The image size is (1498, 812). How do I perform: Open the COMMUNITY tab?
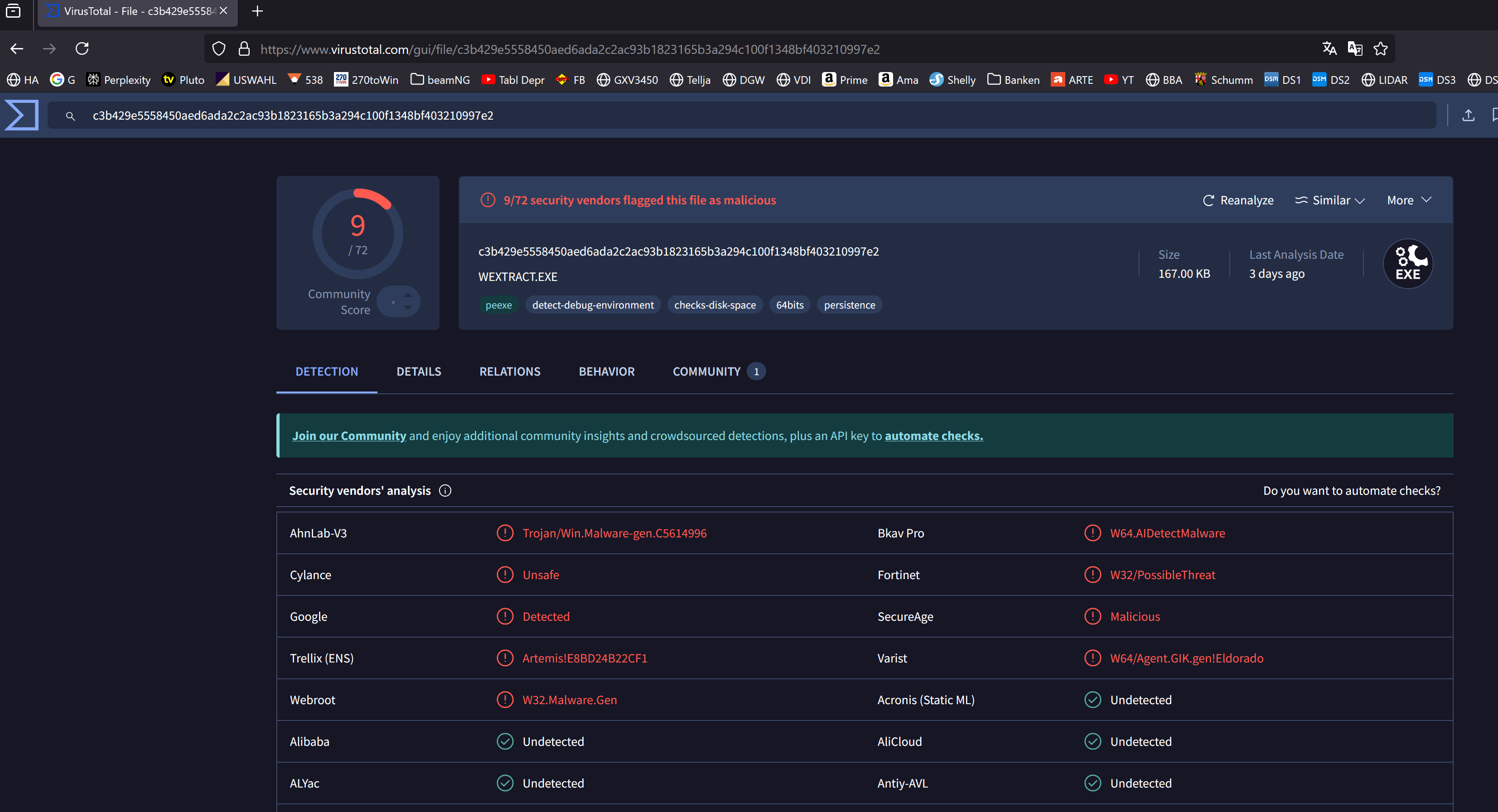(x=706, y=371)
